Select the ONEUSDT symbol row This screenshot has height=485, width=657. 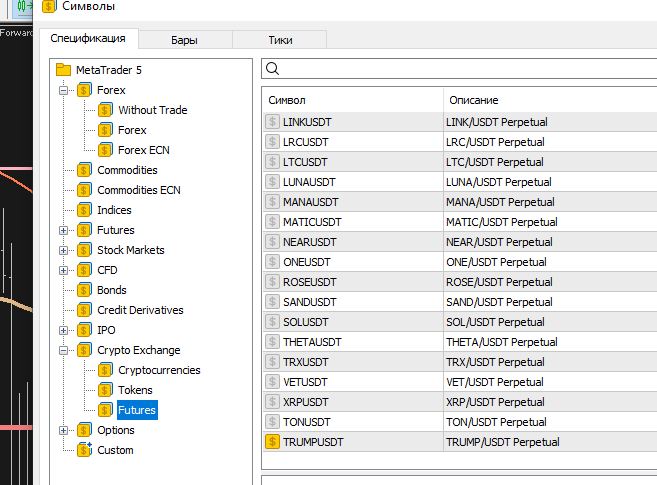[x=460, y=262]
